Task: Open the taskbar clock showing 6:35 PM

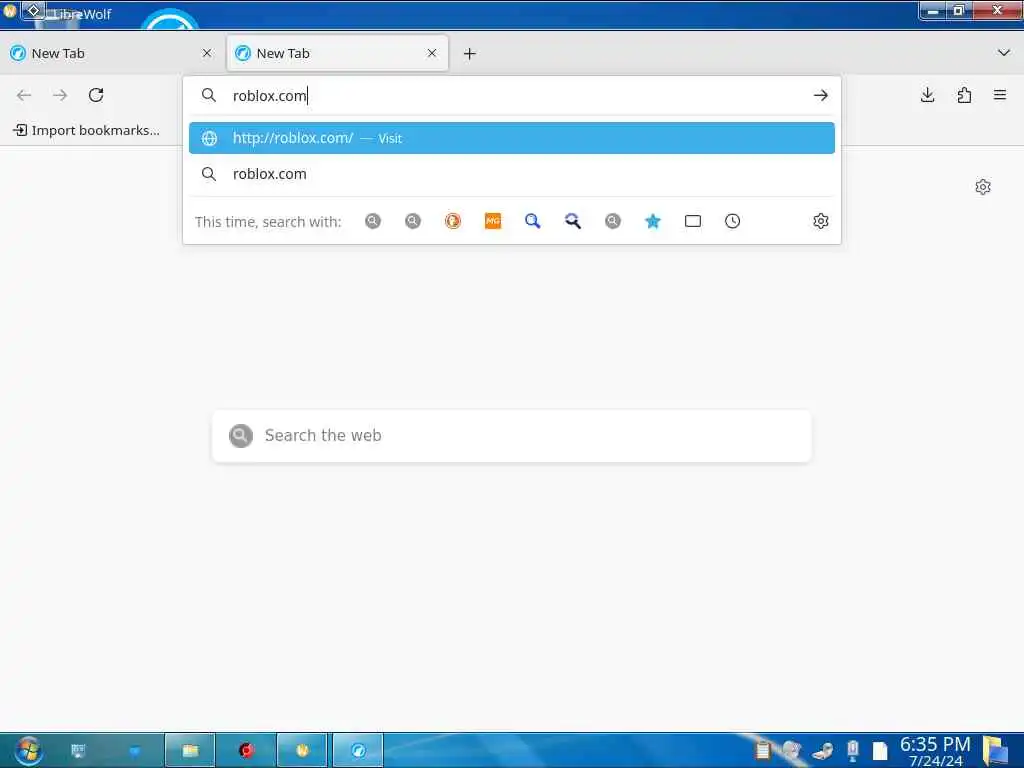Action: 935,751
